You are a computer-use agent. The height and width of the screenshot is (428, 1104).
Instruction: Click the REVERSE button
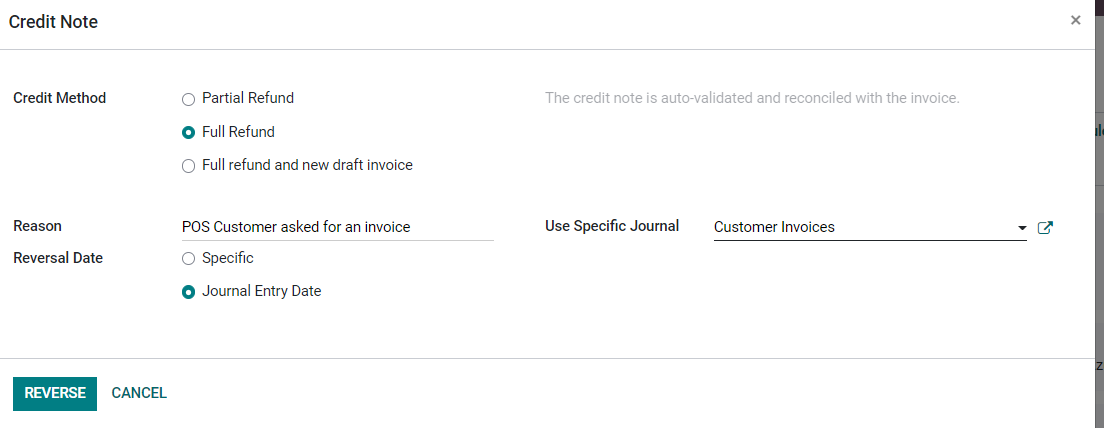click(x=55, y=394)
